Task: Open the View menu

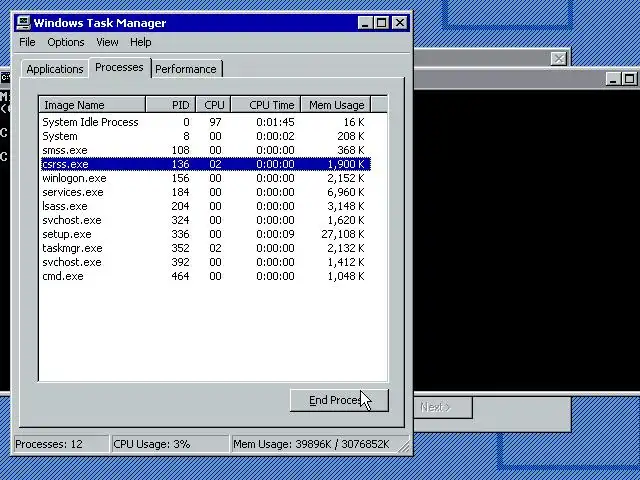Action: [107, 42]
